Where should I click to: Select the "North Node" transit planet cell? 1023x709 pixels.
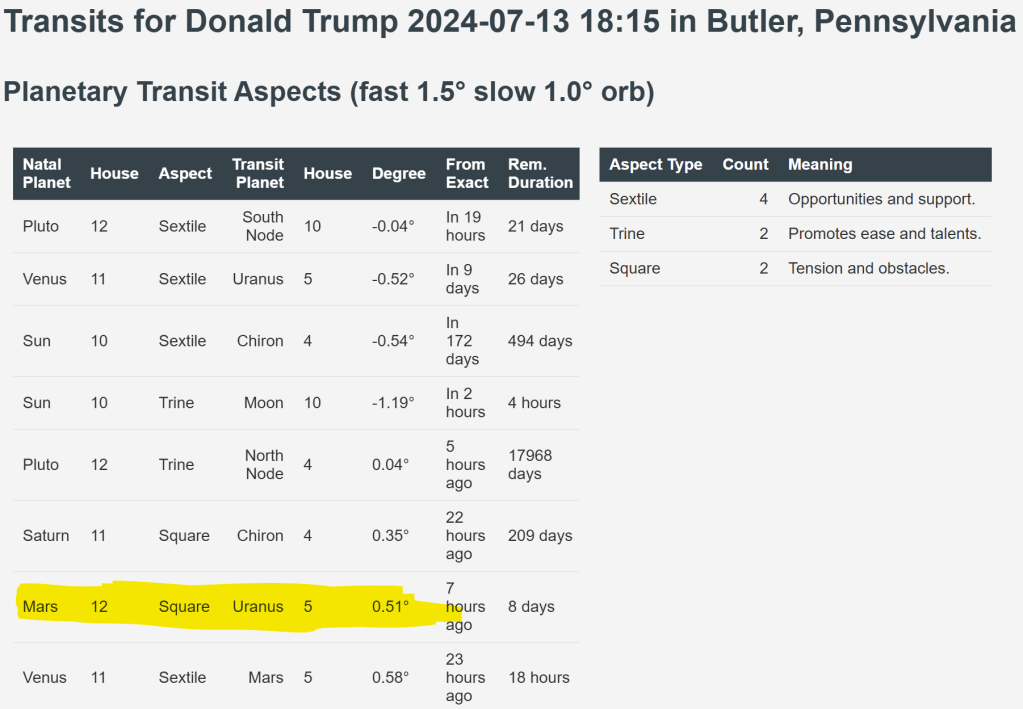click(264, 464)
